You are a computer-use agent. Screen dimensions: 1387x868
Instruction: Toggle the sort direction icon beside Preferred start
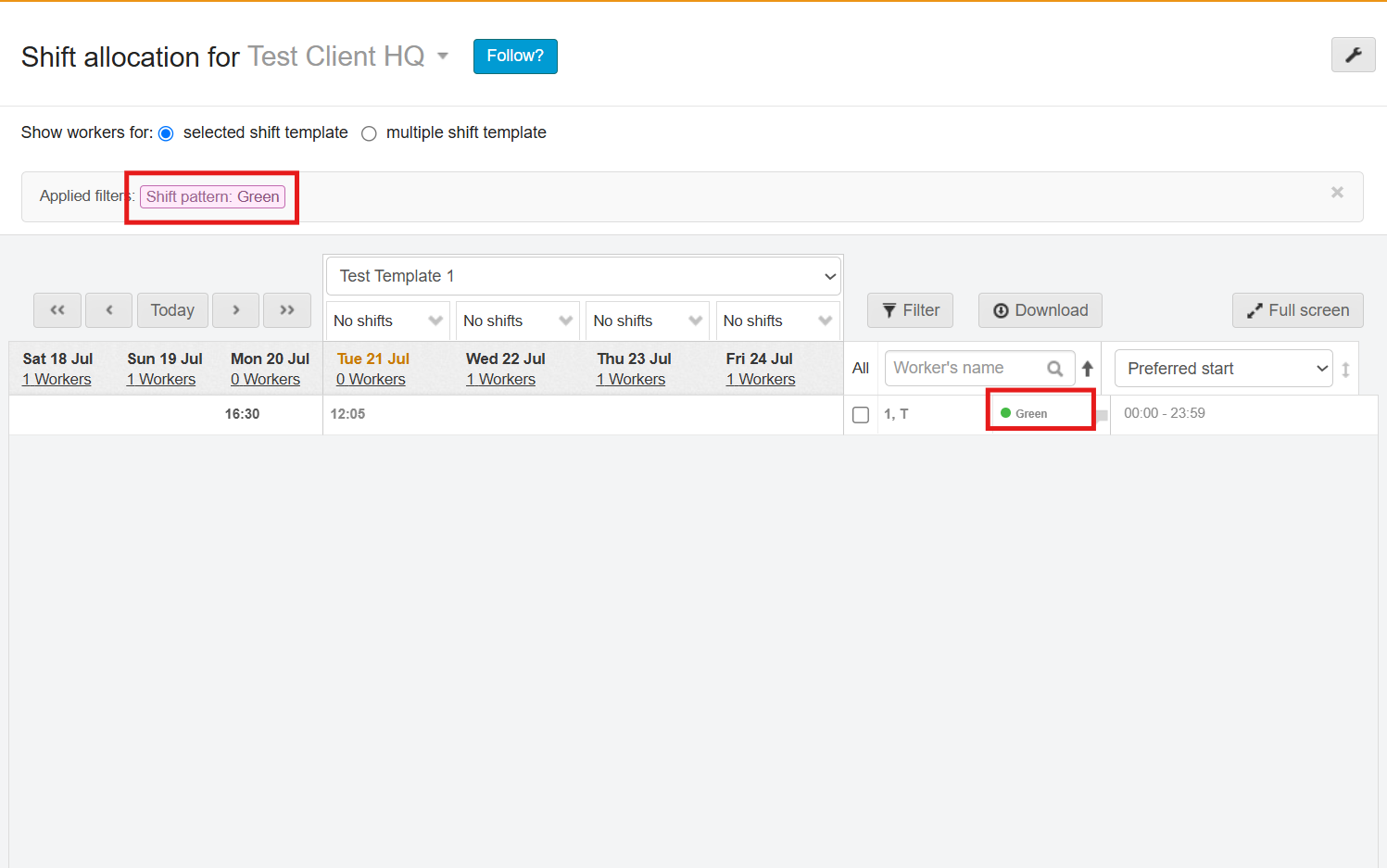coord(1345,369)
